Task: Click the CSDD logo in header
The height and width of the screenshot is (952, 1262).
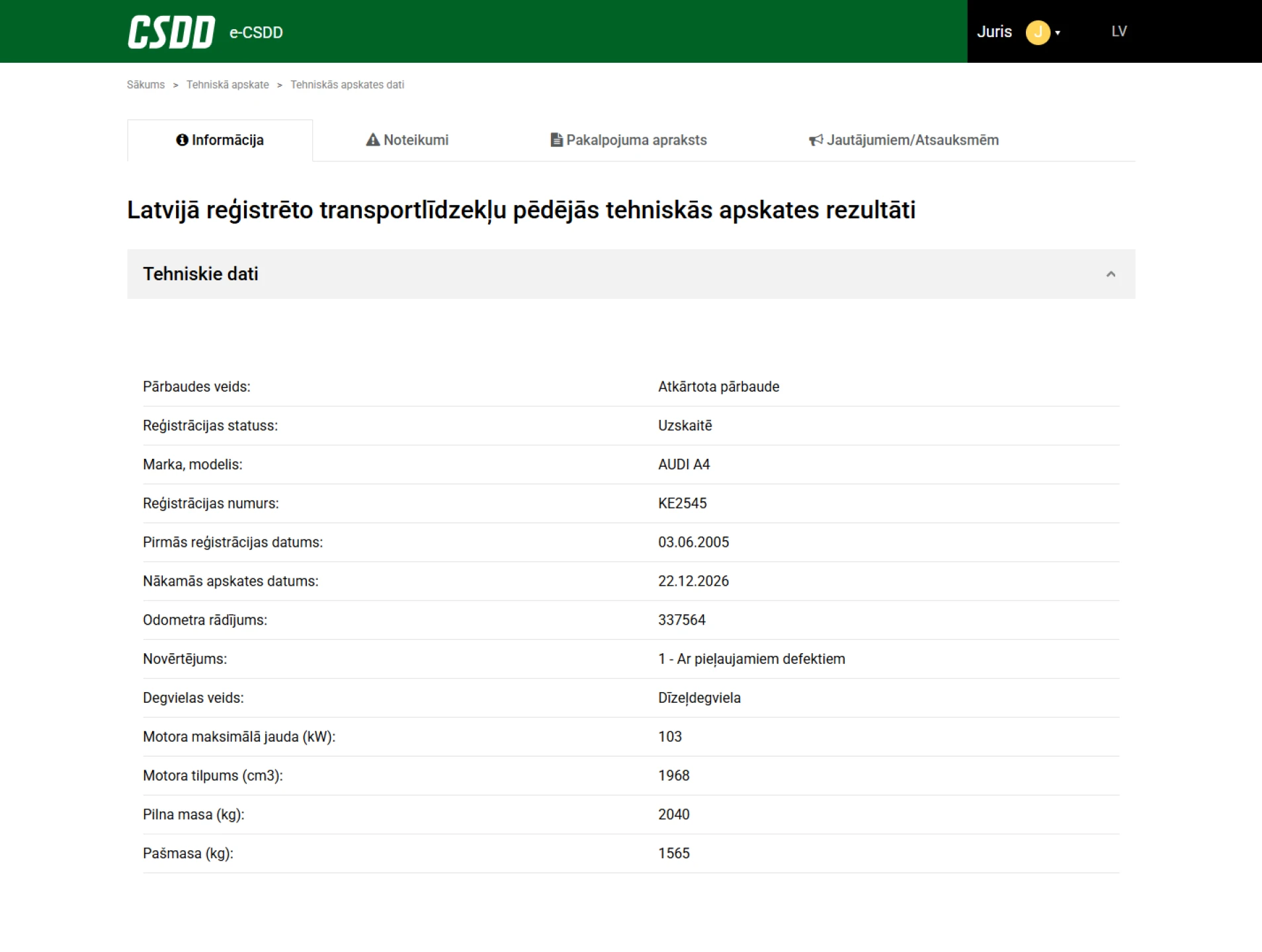Action: [171, 32]
